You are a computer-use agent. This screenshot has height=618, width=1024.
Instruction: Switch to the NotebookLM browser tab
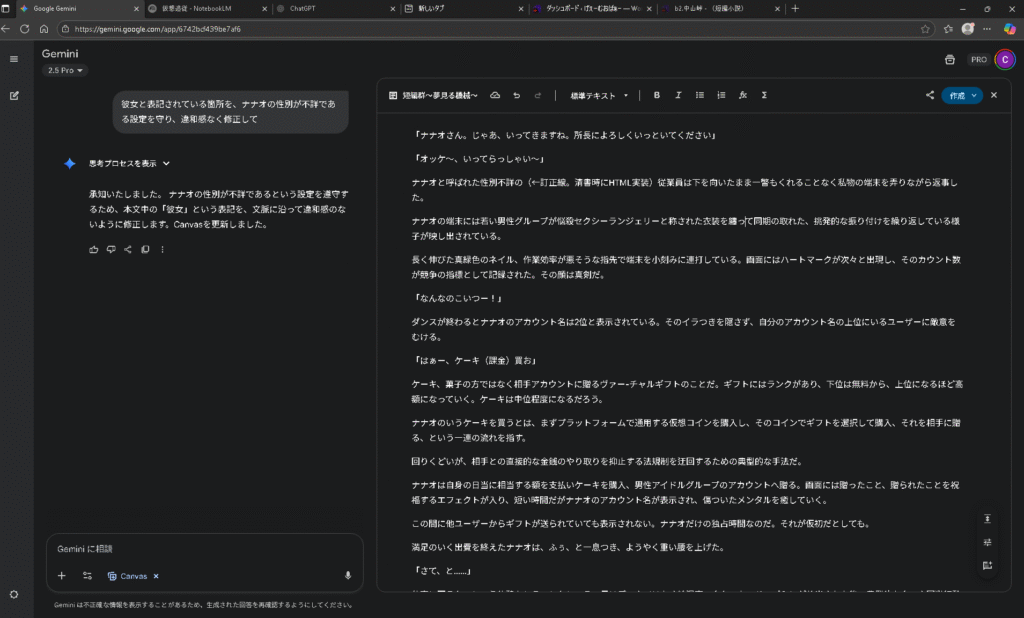pyautogui.click(x=200, y=8)
